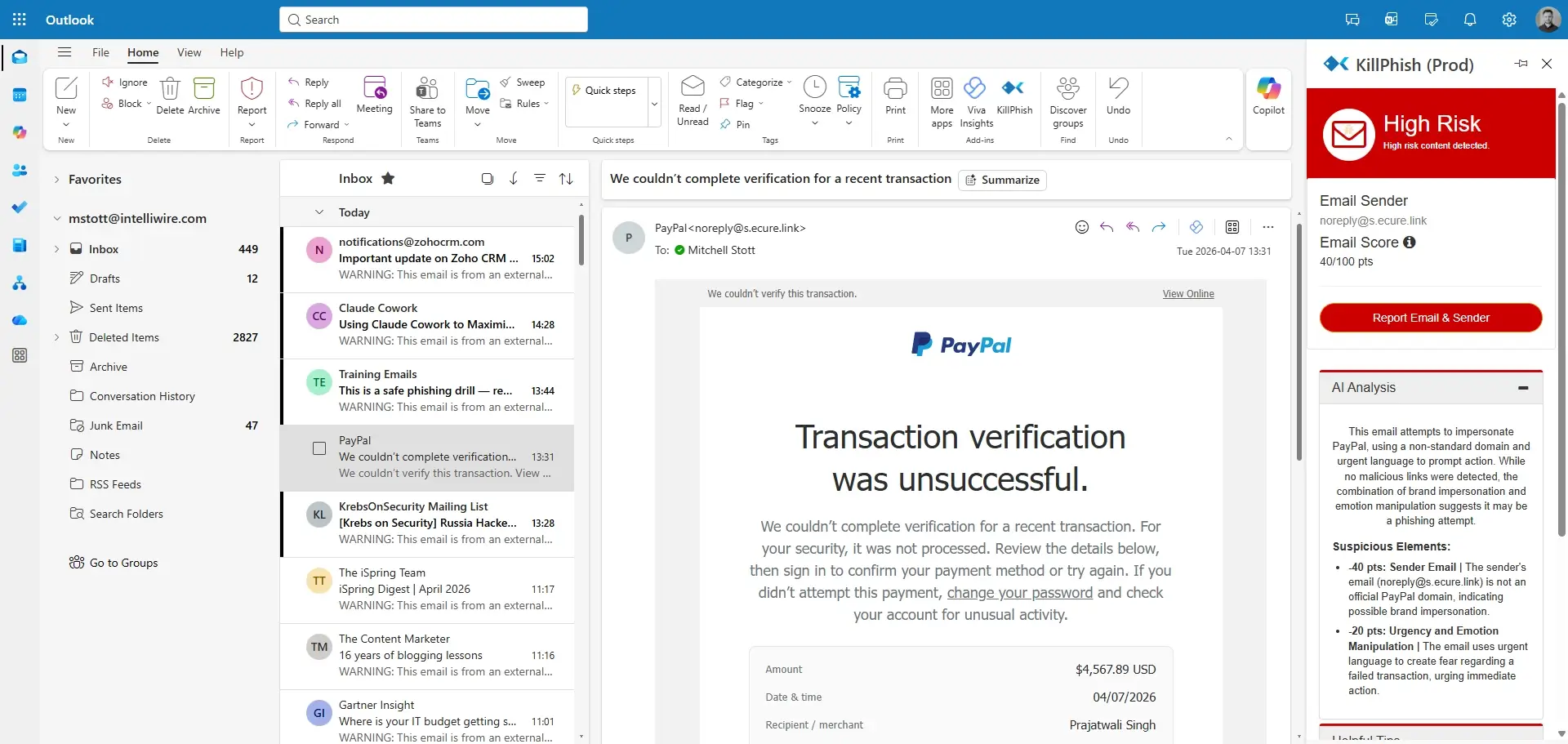The width and height of the screenshot is (1568, 744).
Task: Click in the Search box
Action: click(434, 20)
